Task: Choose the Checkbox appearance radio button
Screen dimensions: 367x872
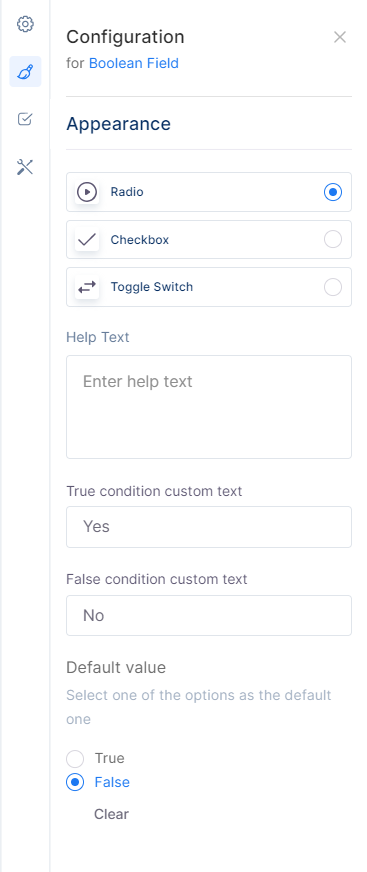Action: (x=333, y=240)
